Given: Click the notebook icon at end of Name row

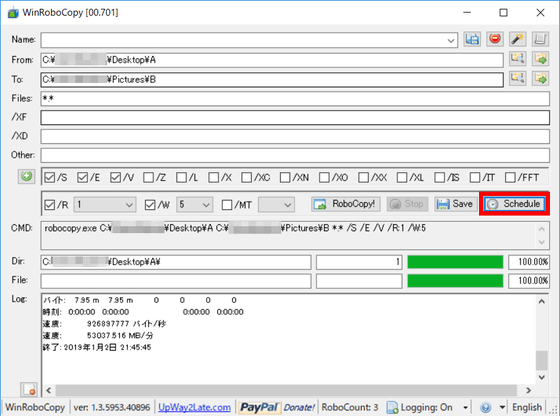Looking at the screenshot, I should pos(540,39).
